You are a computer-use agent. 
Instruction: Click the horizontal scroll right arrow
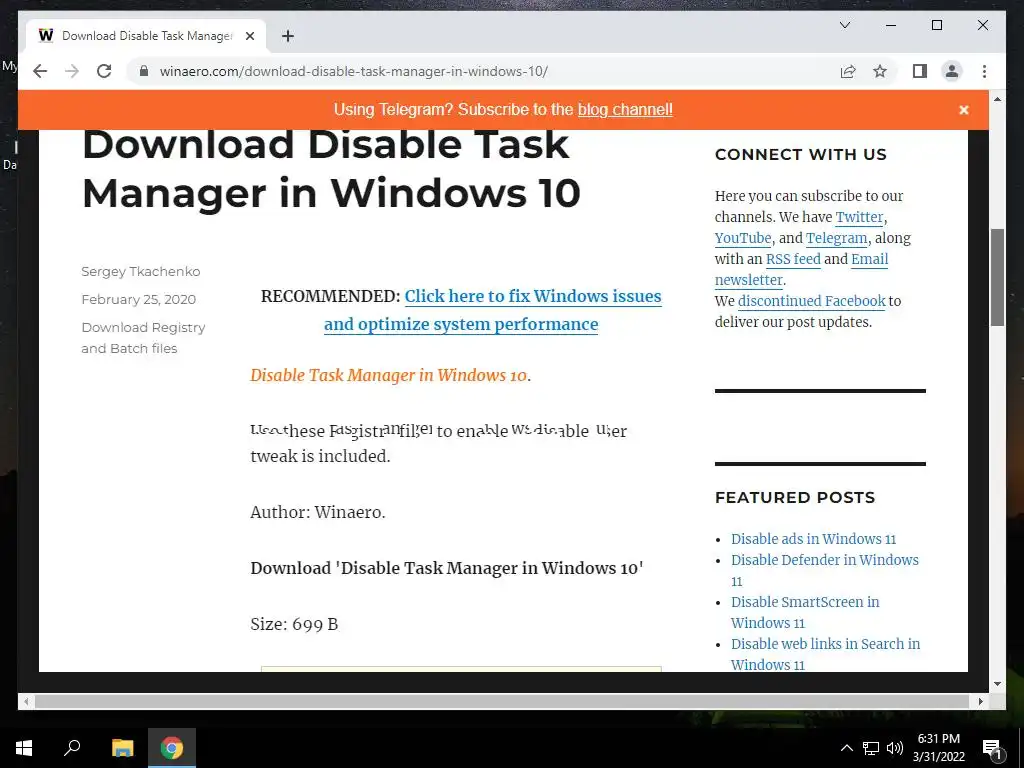click(980, 701)
